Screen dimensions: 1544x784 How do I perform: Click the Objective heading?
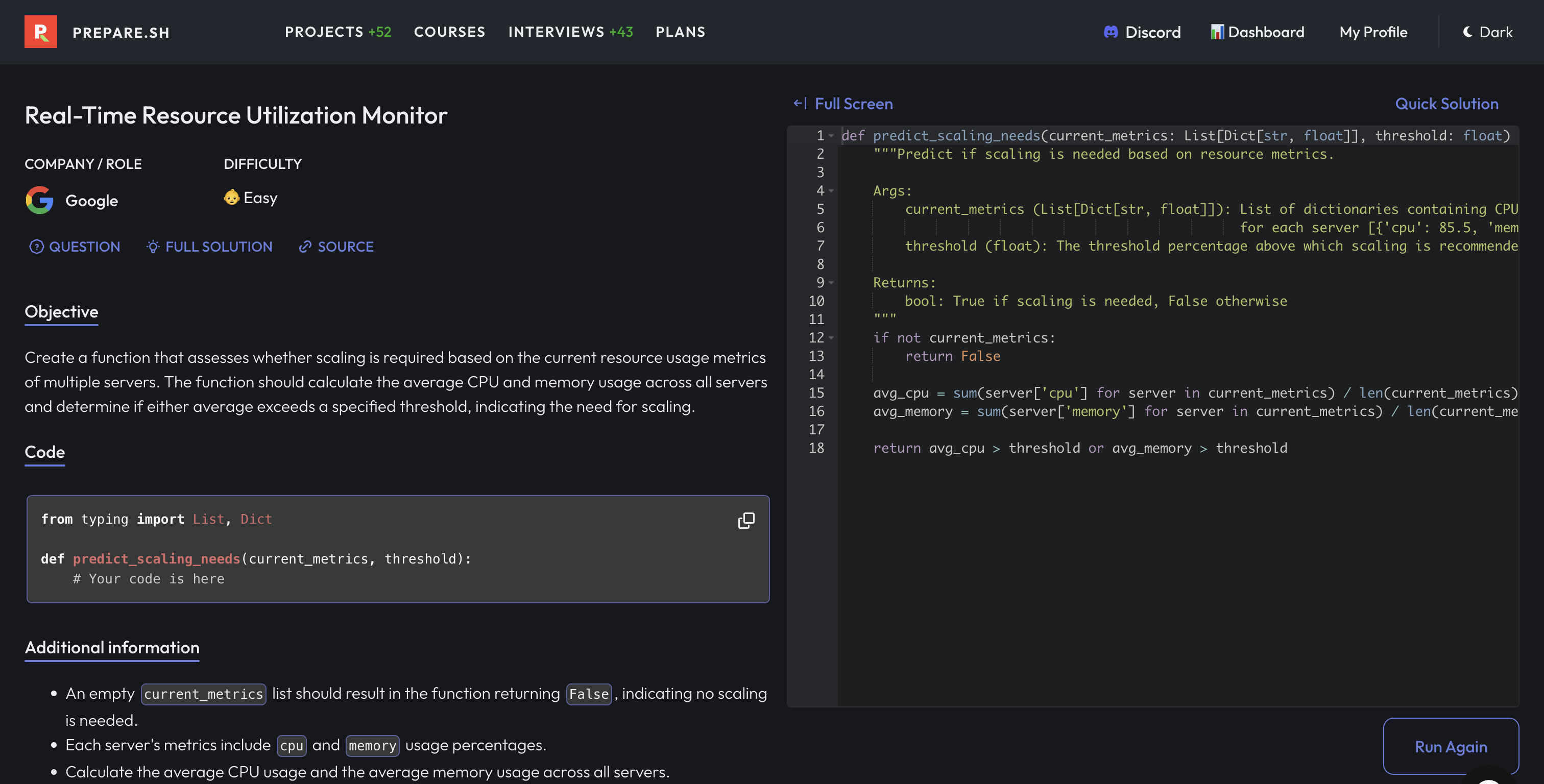[x=61, y=312]
